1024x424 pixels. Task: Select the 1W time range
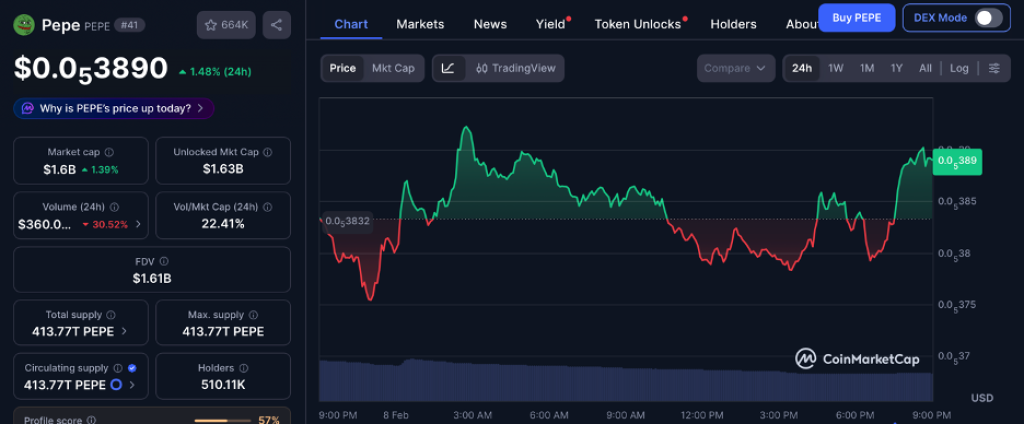point(836,68)
